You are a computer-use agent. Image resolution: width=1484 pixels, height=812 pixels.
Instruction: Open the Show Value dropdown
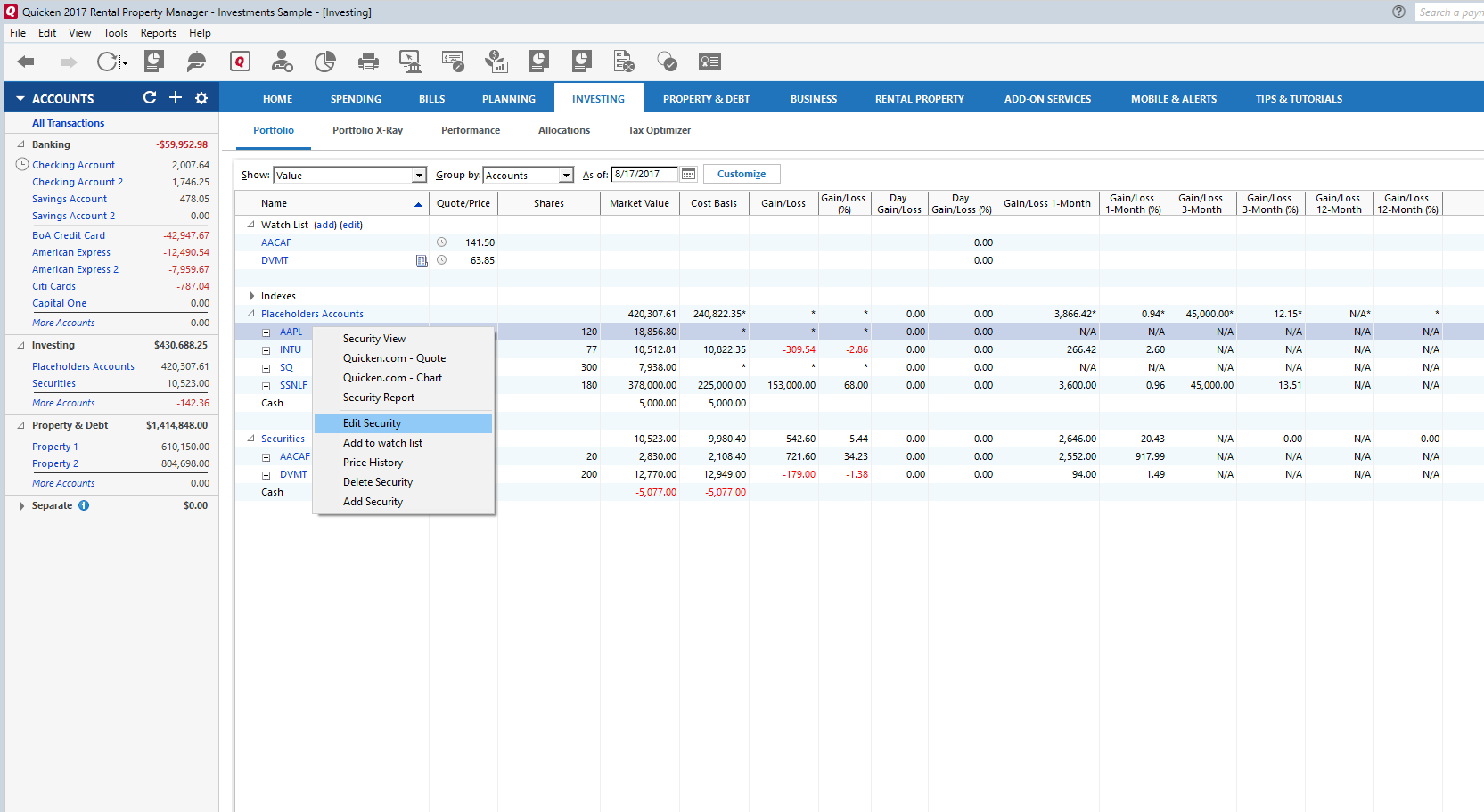pyautogui.click(x=419, y=176)
